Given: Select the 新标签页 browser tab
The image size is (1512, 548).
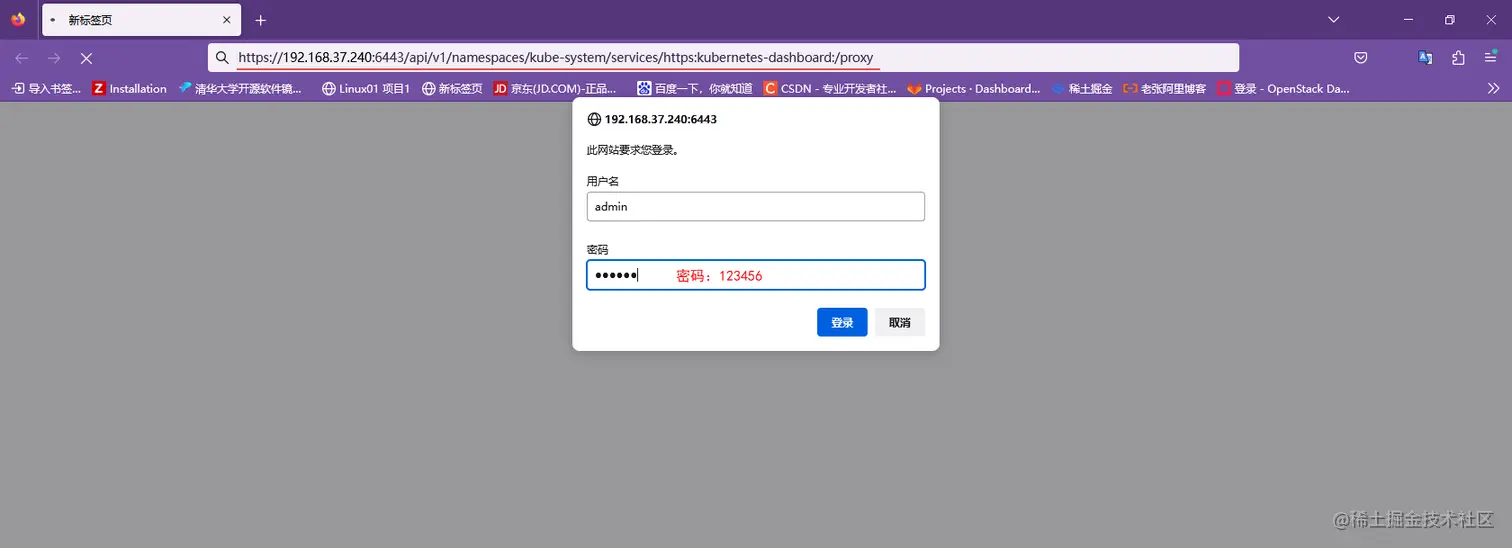Looking at the screenshot, I should (141, 20).
